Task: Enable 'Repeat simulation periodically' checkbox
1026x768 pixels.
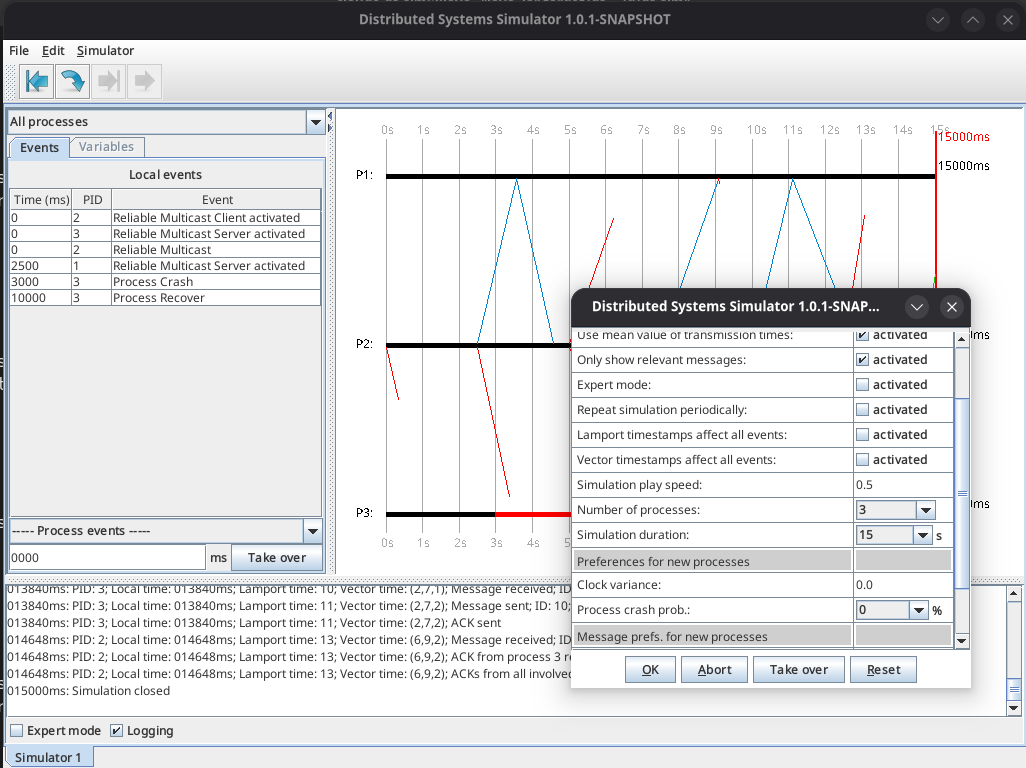Action: [862, 410]
